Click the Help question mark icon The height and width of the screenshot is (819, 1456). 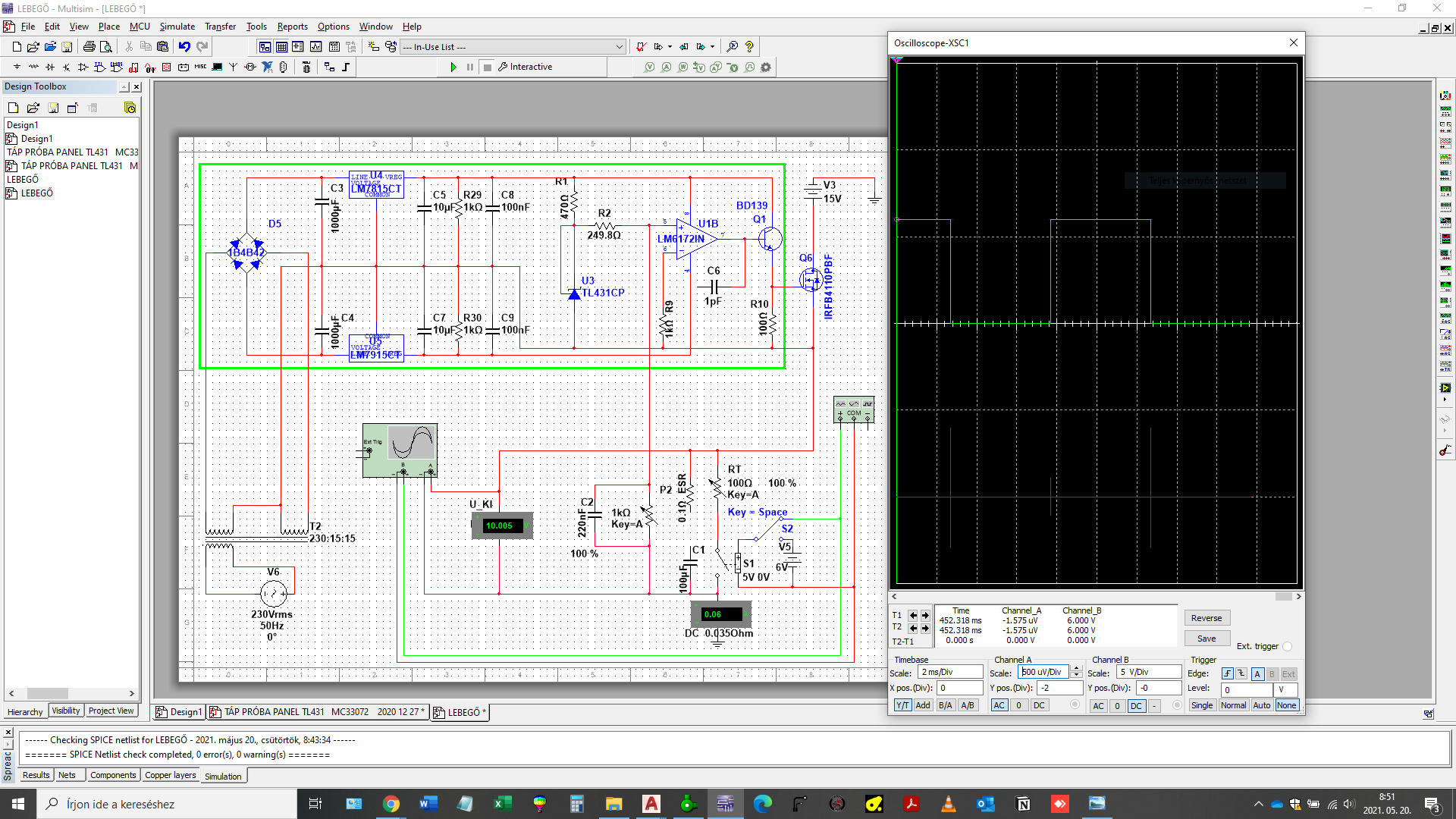(x=749, y=47)
